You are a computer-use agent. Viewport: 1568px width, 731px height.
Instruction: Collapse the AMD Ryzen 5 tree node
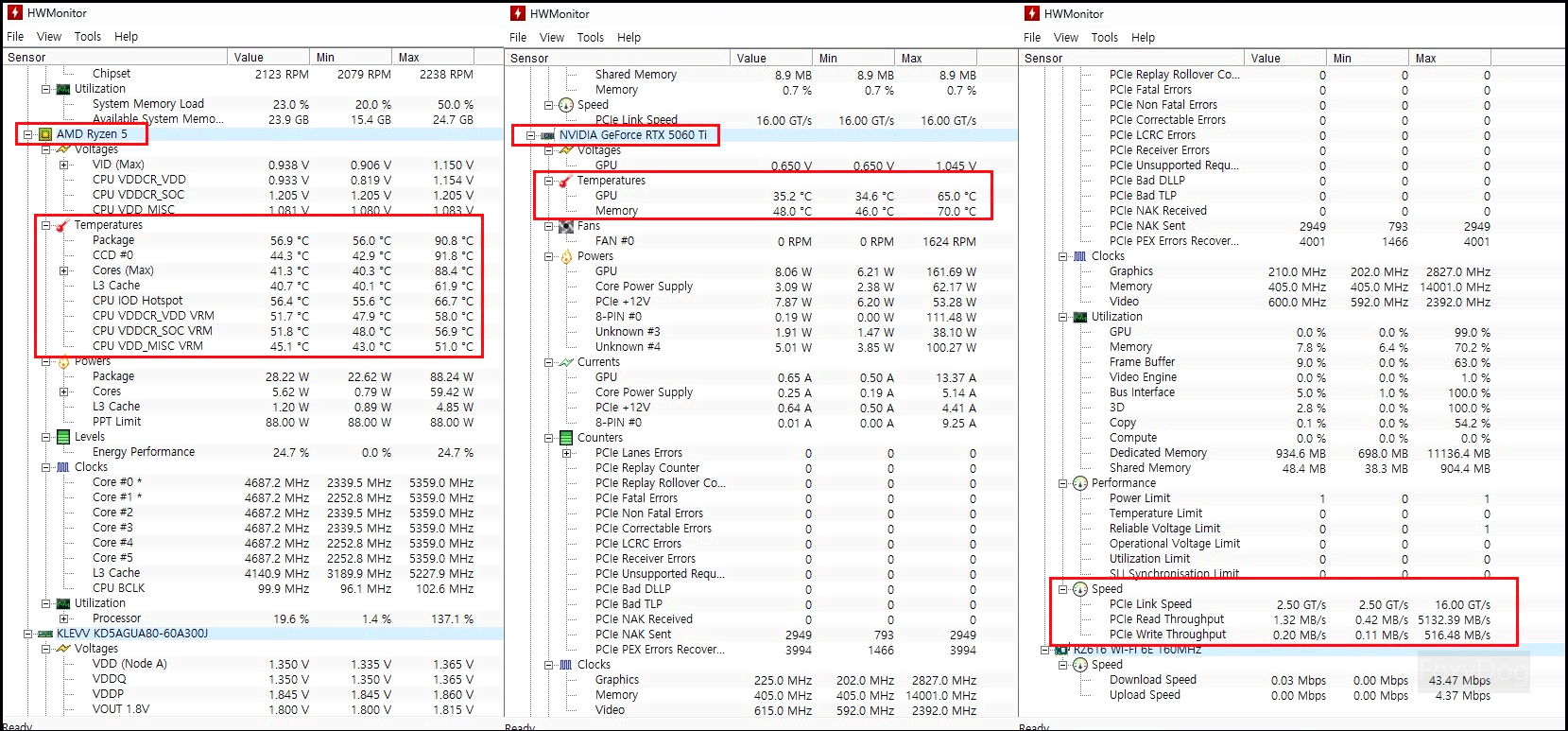pos(27,134)
